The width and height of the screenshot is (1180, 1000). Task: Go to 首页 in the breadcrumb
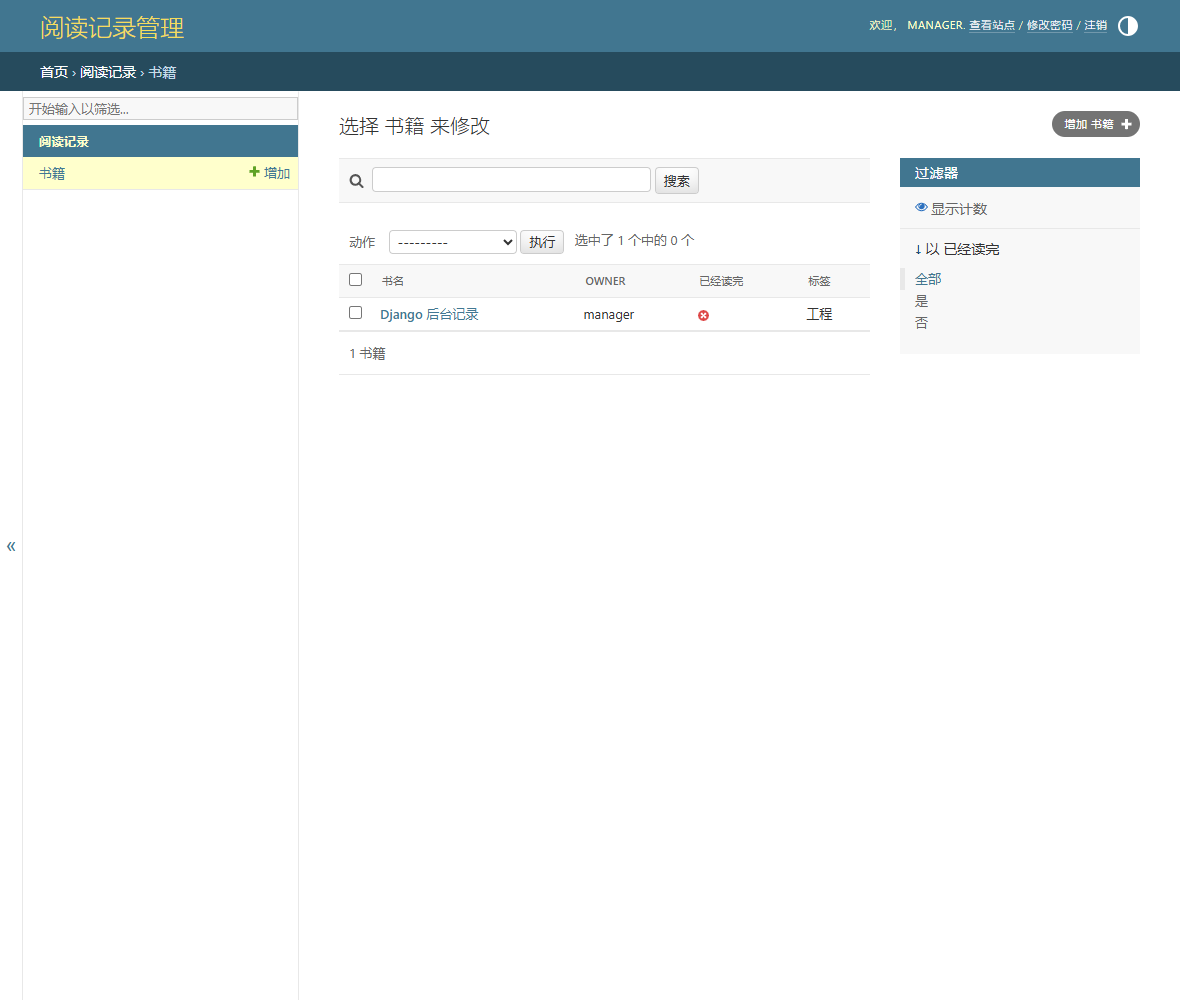pyautogui.click(x=53, y=72)
